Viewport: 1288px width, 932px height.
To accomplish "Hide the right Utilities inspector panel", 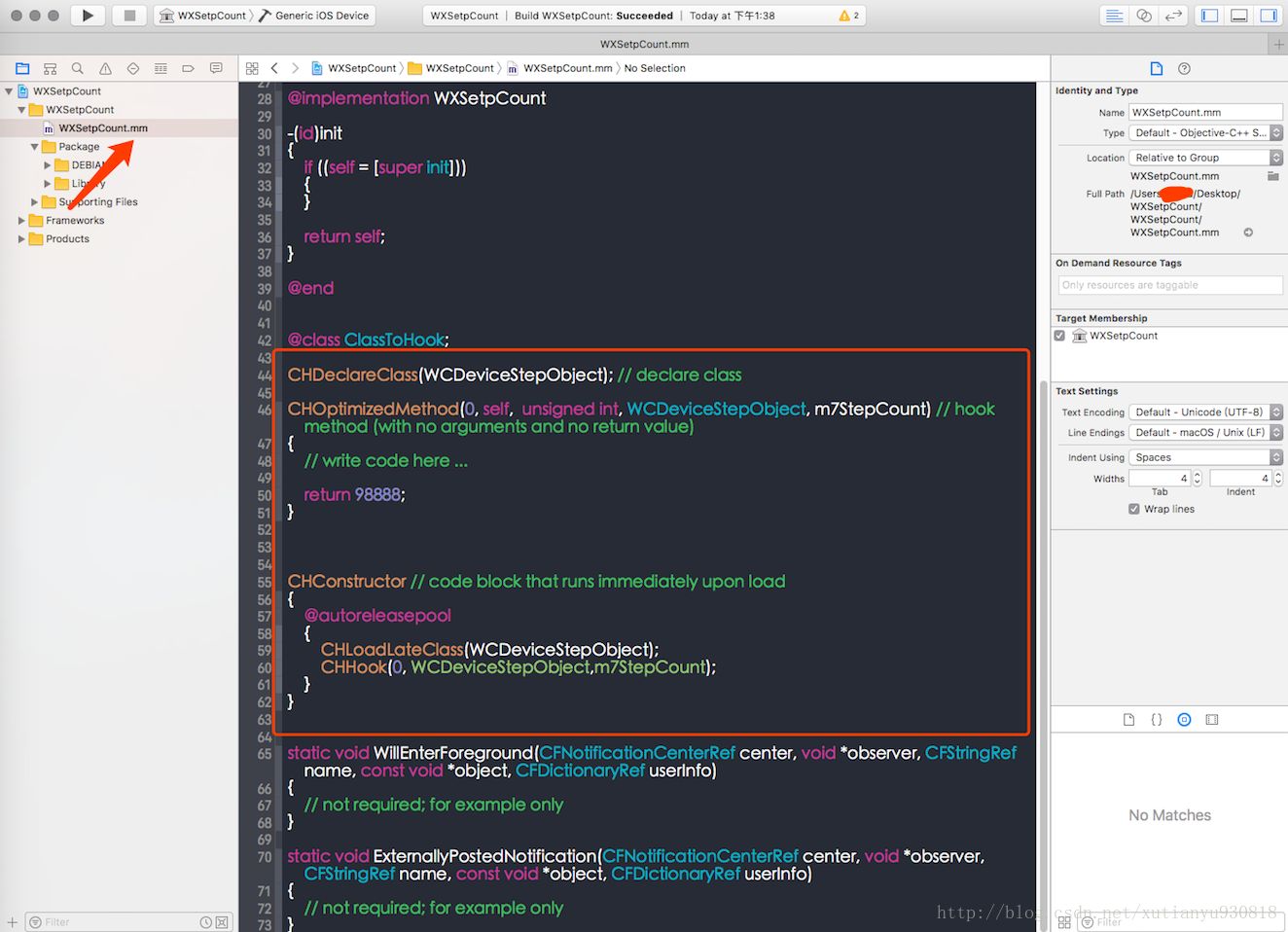I will [x=1269, y=16].
